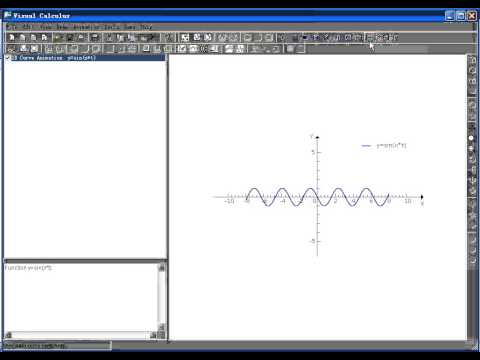Click the printer icon in the top toolbar
480x360 pixels.
[x=95, y=37]
